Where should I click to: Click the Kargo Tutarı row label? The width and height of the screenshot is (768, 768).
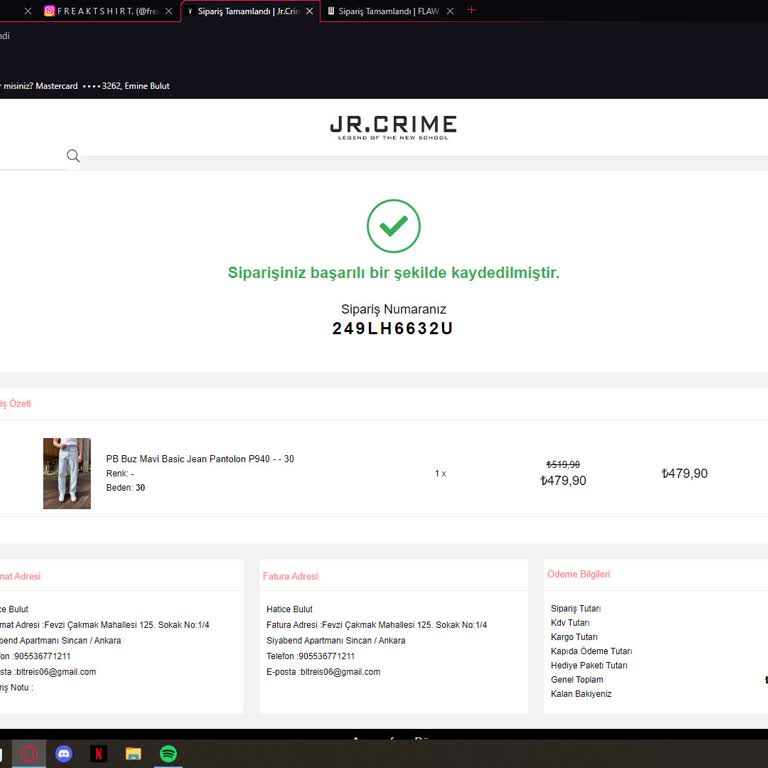[x=574, y=637]
